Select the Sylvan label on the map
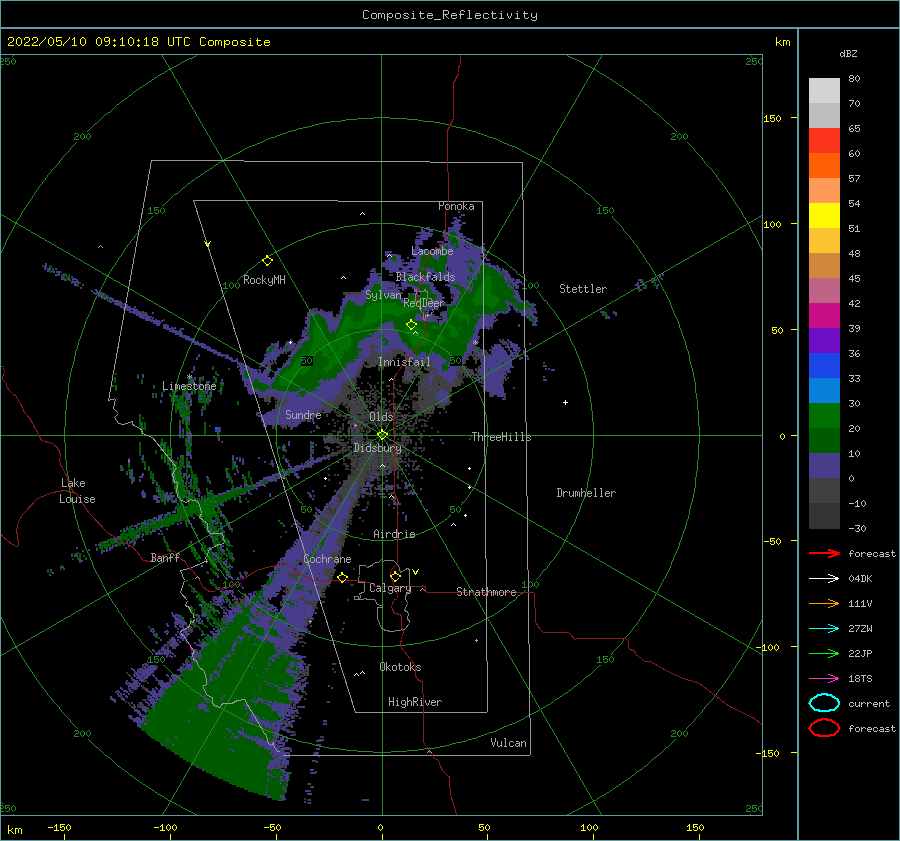This screenshot has width=900, height=841. [x=383, y=295]
